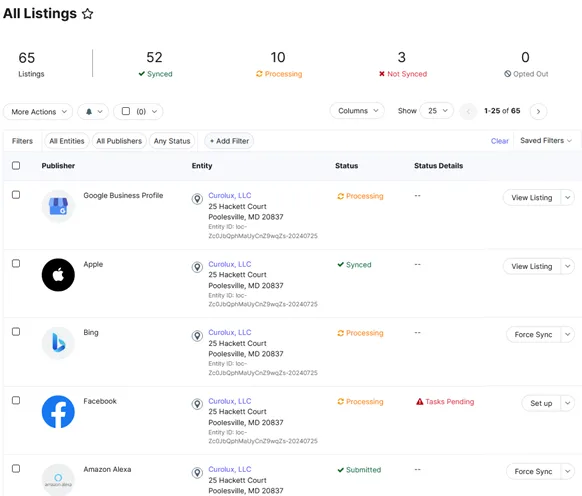Click Force Sync for Amazon Alexa

(x=533, y=471)
